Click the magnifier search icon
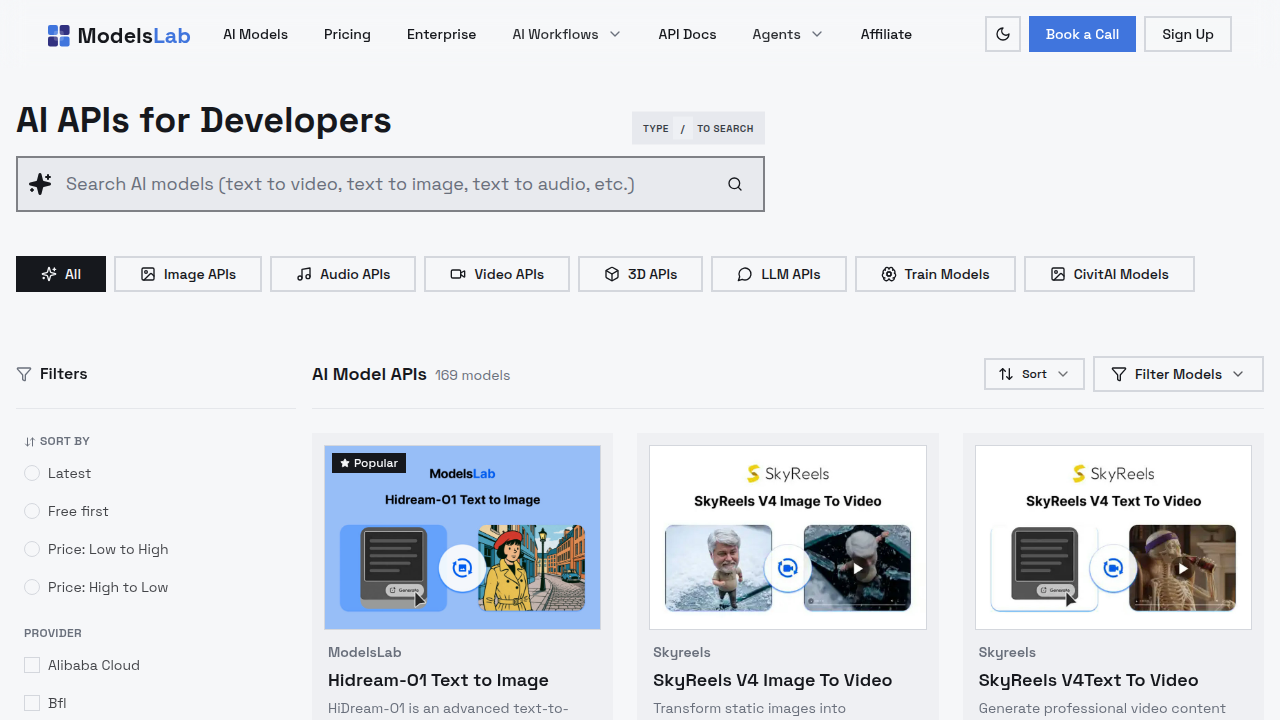 coord(735,184)
